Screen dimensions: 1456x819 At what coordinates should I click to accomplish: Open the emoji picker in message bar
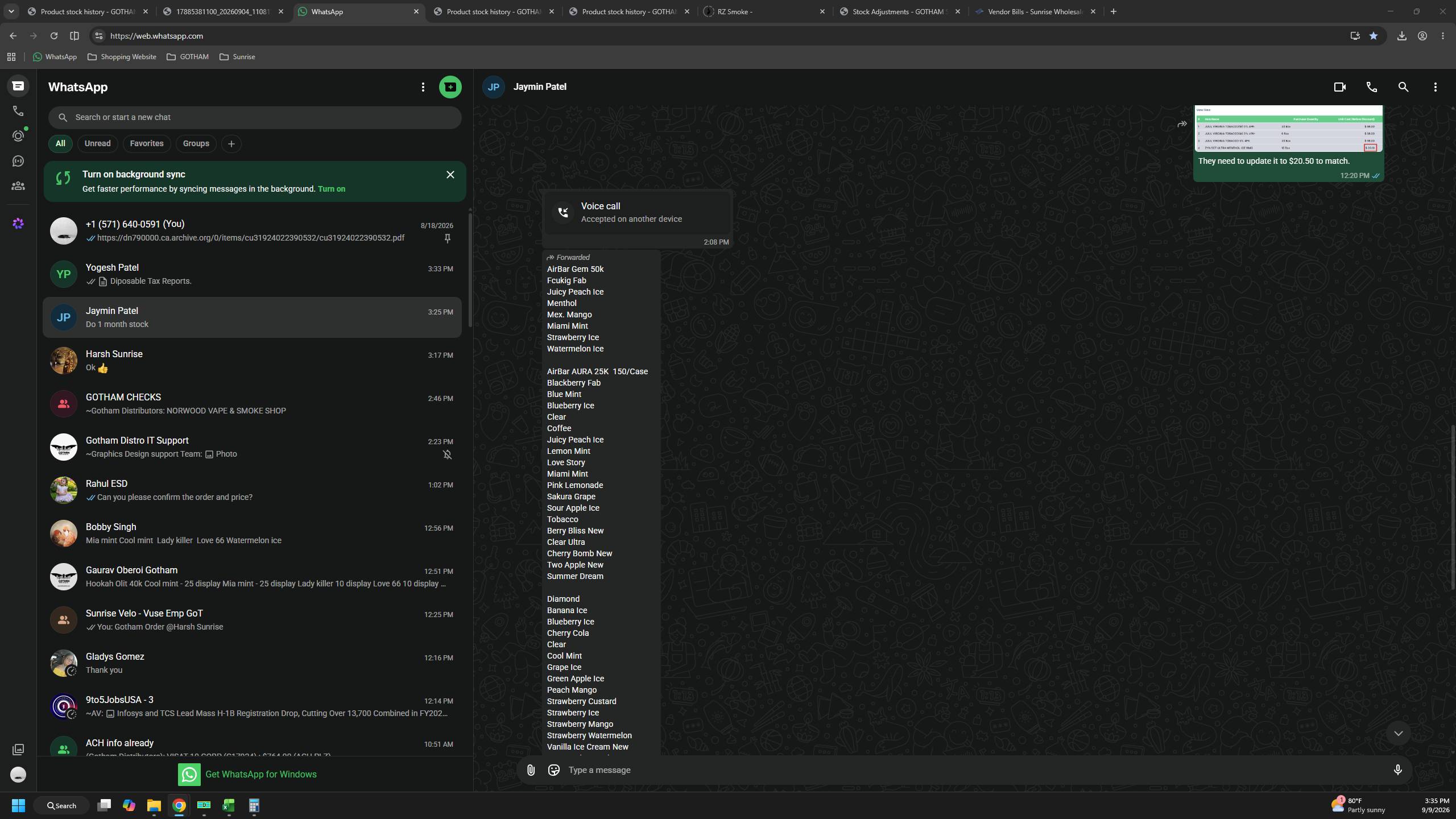[x=553, y=770]
